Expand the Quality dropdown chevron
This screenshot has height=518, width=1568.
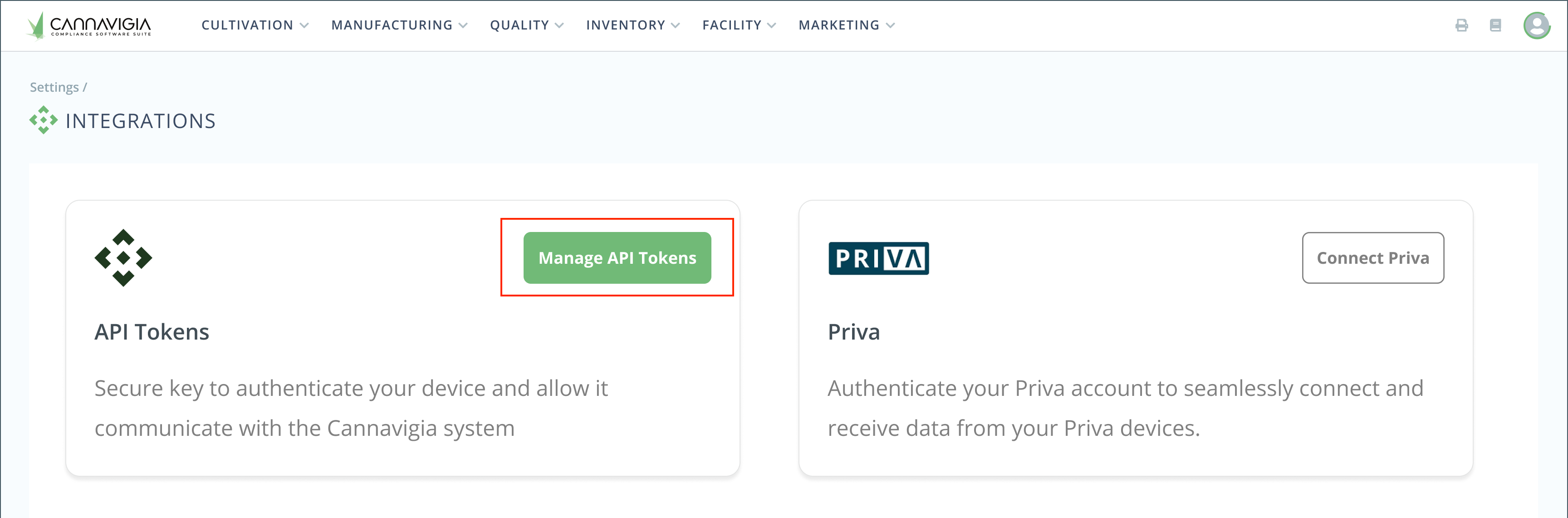[559, 25]
